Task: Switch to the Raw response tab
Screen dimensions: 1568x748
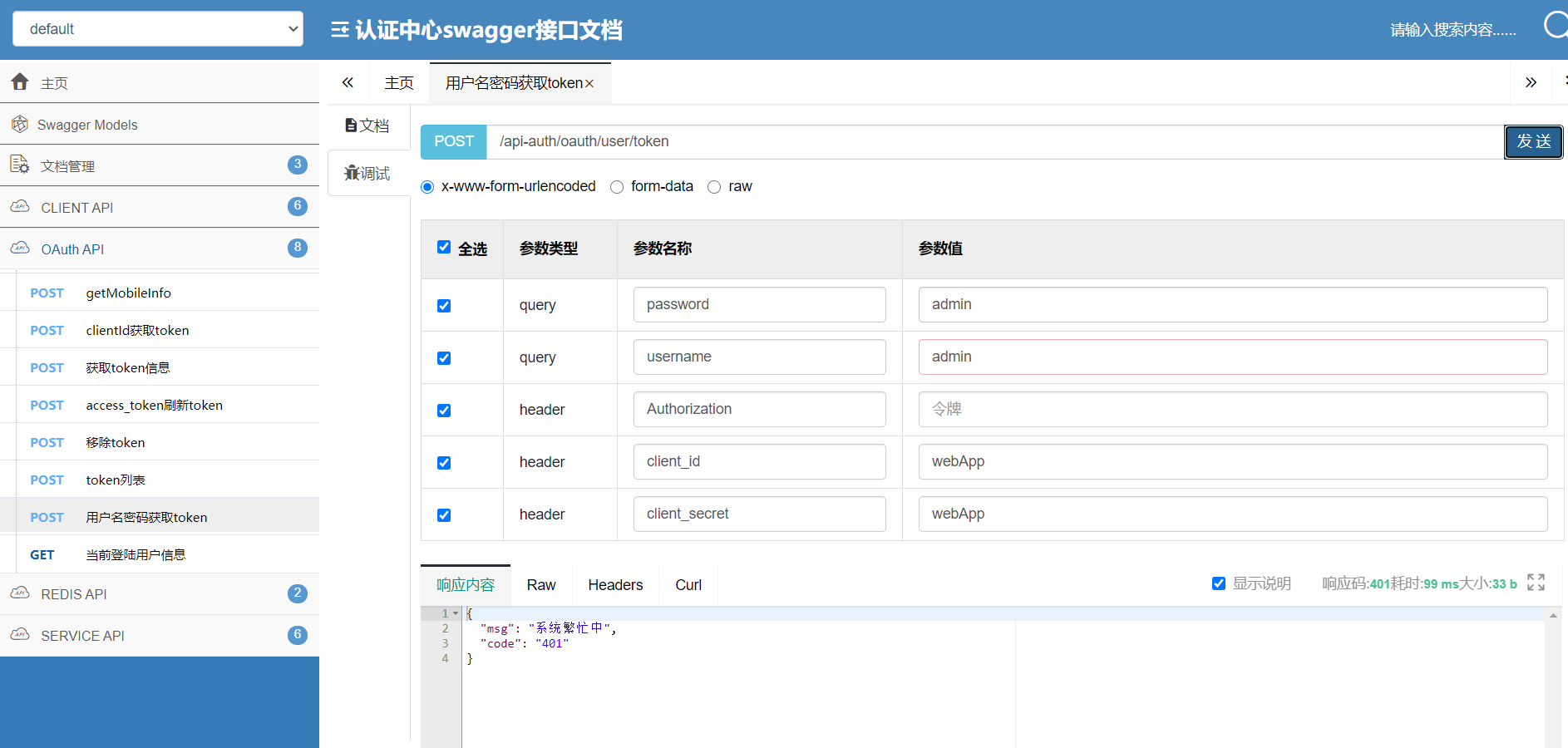Action: click(x=541, y=585)
